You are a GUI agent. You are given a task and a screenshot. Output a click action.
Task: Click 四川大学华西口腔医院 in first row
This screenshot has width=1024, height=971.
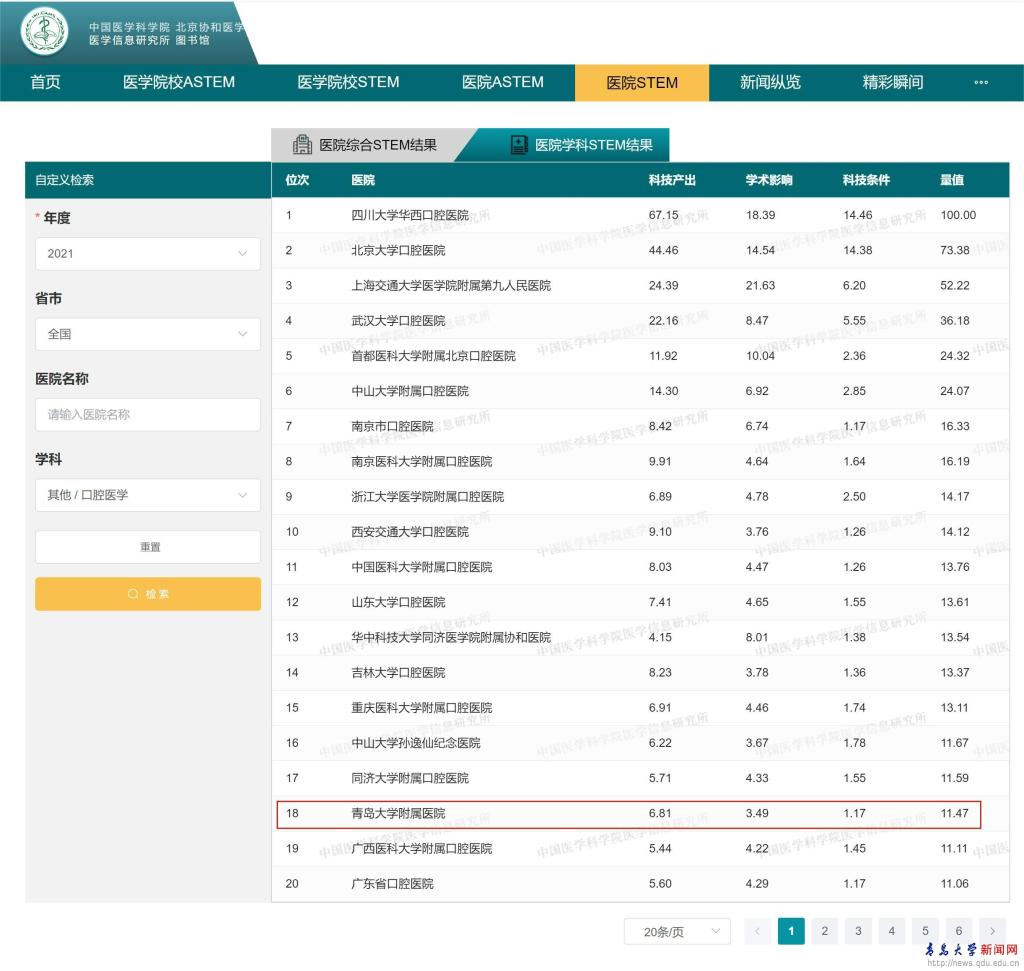point(409,215)
